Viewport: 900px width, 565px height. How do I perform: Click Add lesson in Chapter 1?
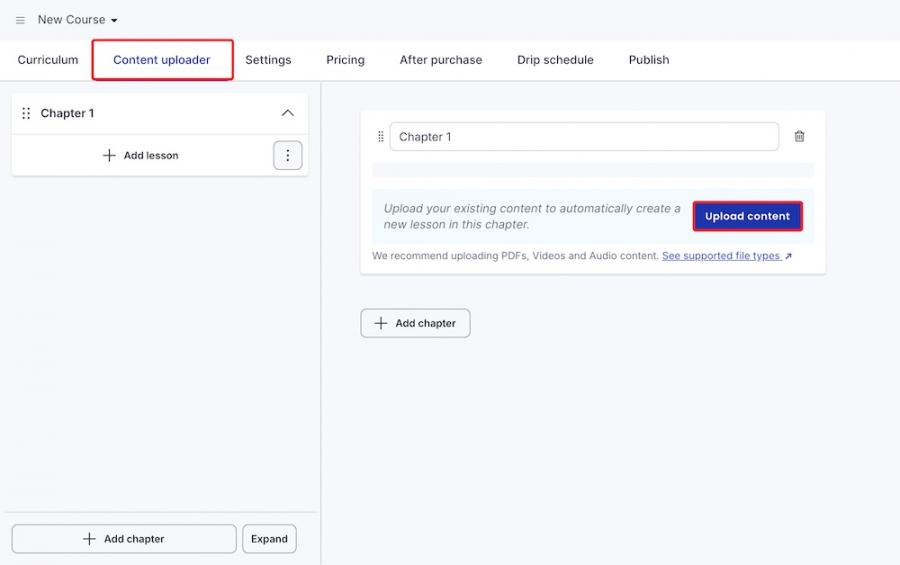point(141,155)
